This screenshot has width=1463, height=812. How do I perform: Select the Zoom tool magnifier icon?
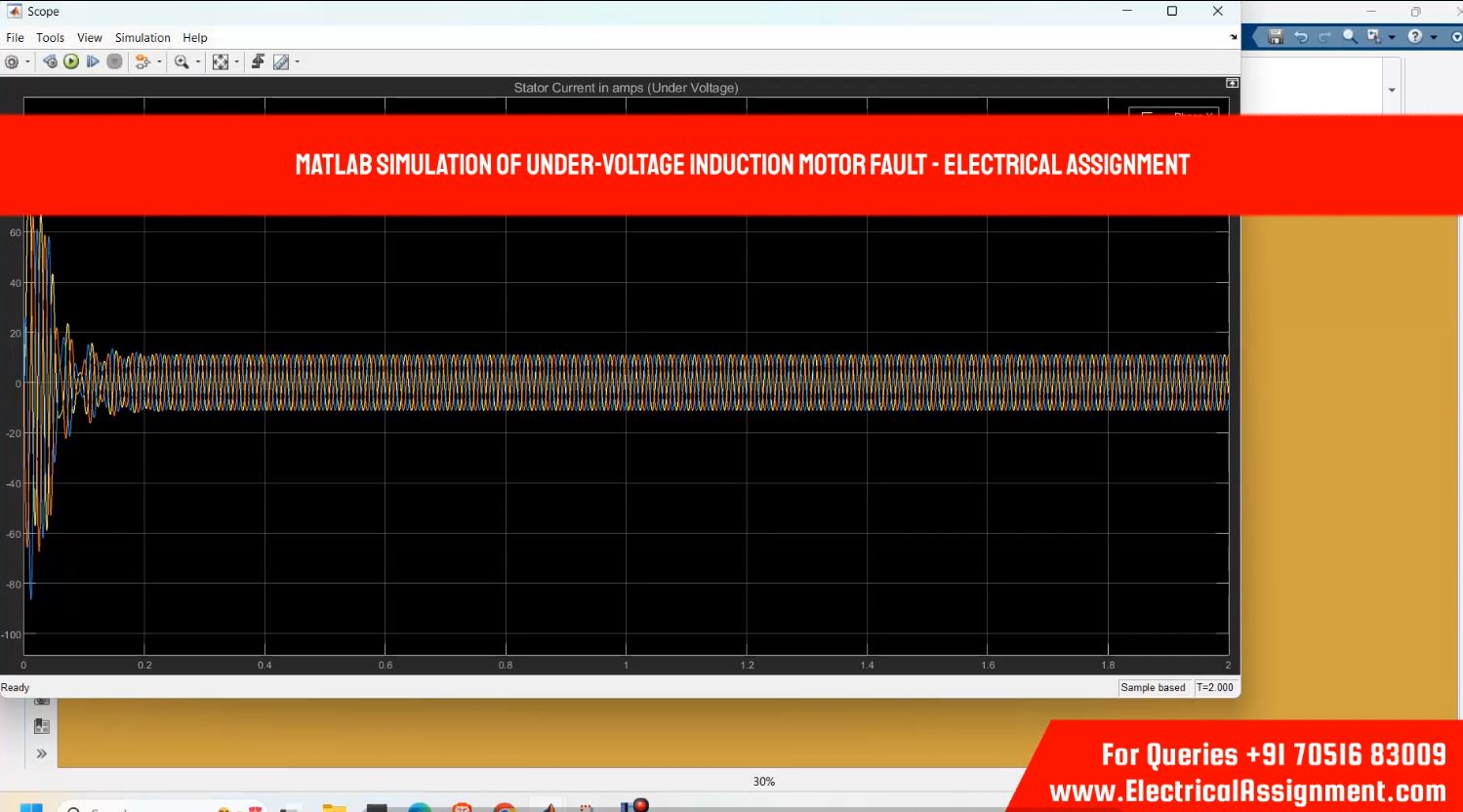(181, 61)
